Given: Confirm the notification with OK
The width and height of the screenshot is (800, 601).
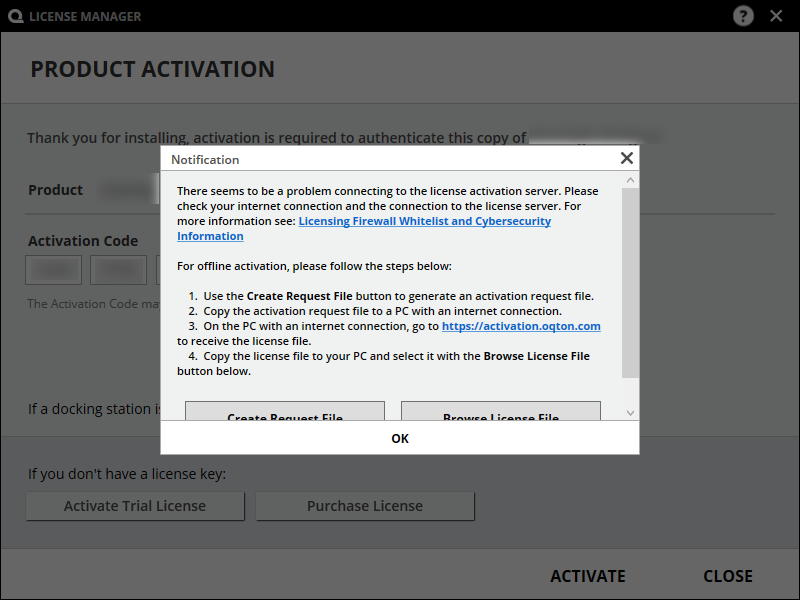Looking at the screenshot, I should [400, 438].
